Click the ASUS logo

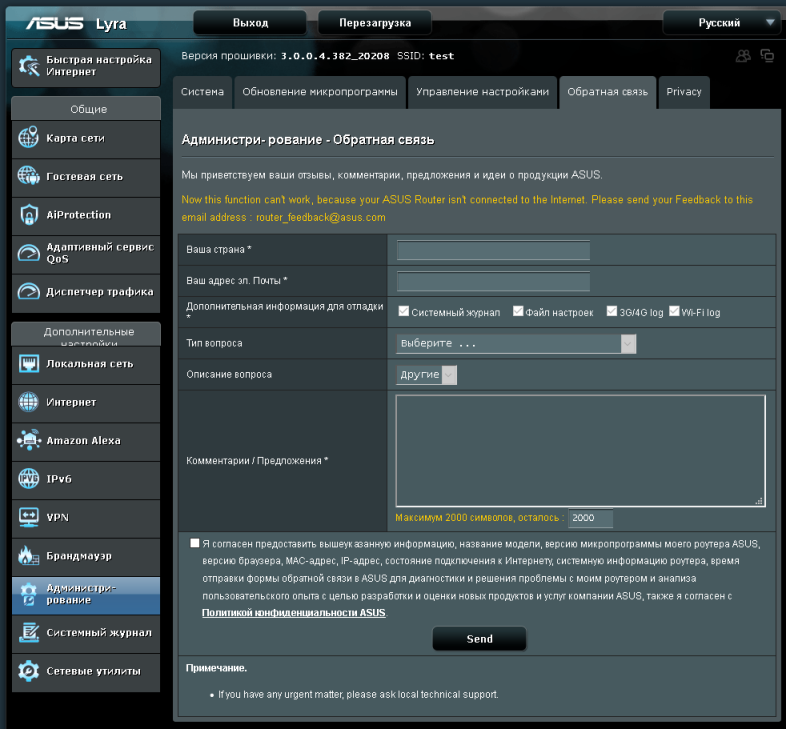tap(55, 23)
